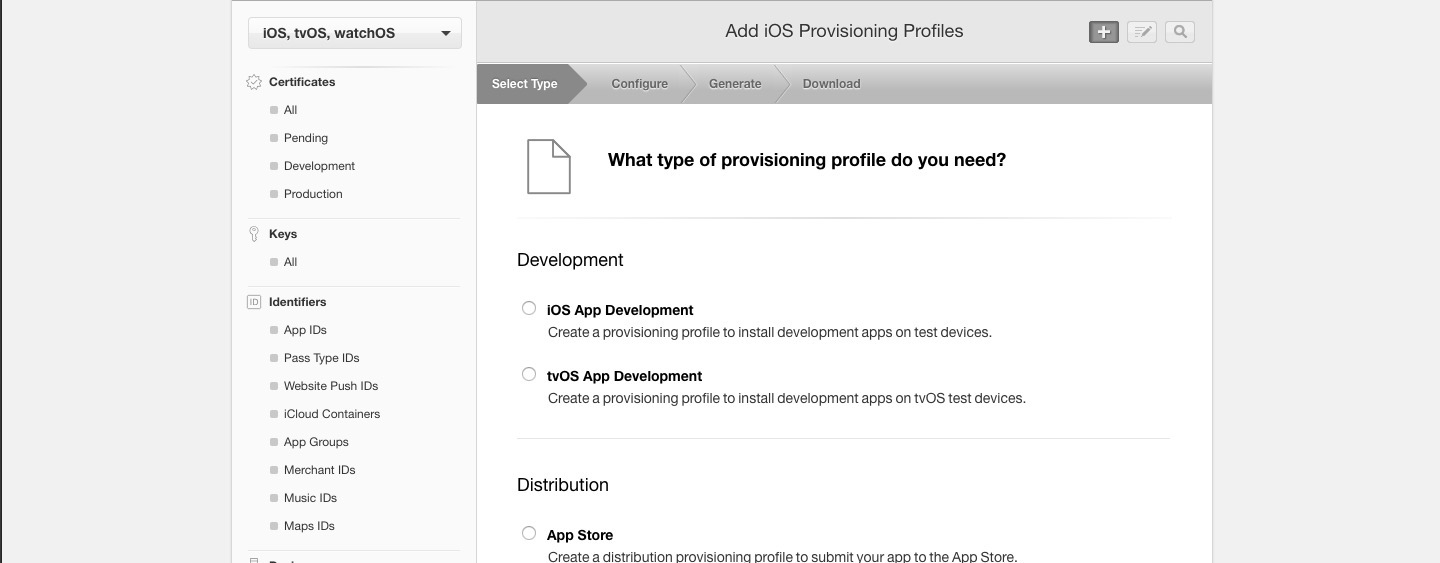Click the Keys section heading
The width and height of the screenshot is (1440, 563).
[283, 234]
